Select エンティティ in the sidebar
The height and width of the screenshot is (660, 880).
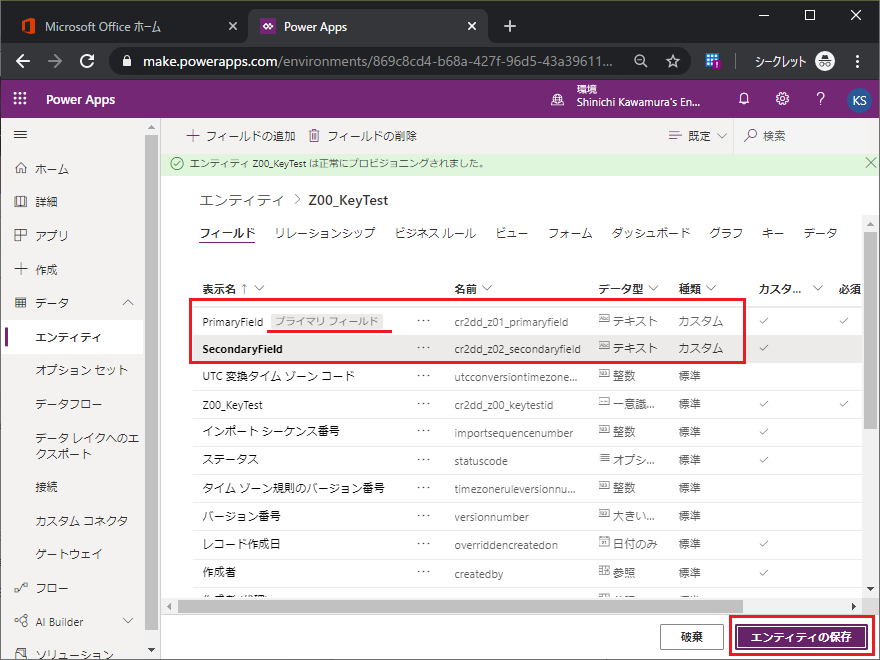click(68, 337)
